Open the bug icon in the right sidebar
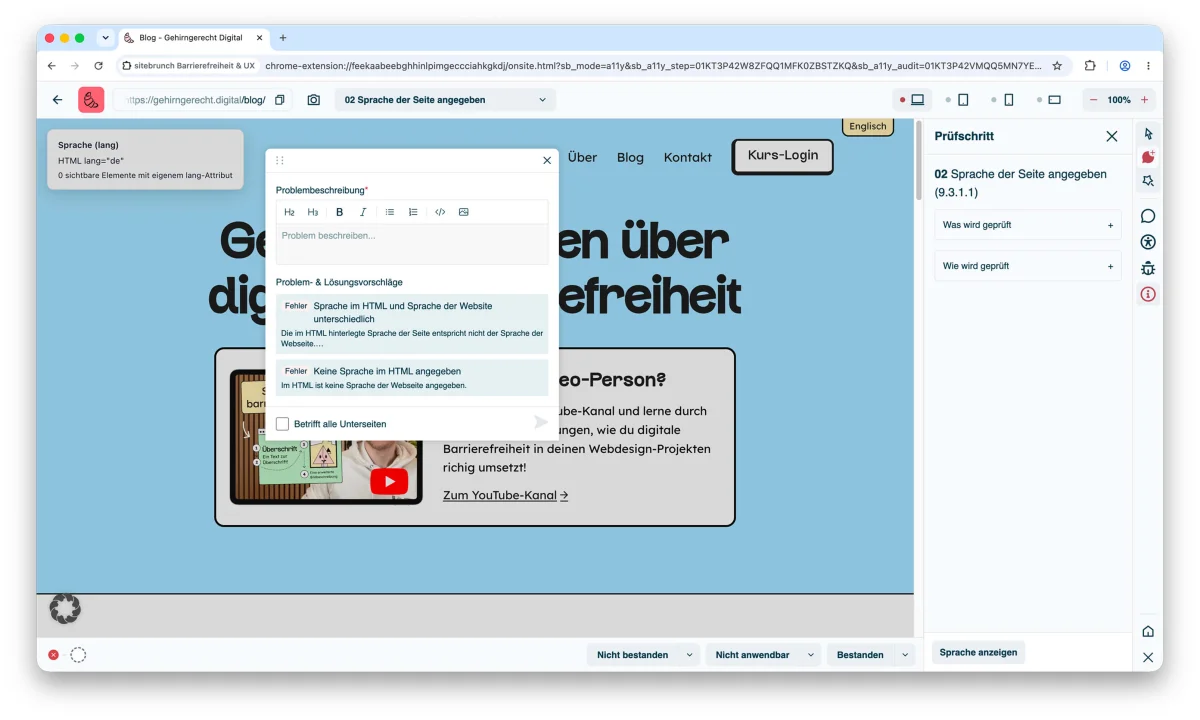 tap(1148, 268)
